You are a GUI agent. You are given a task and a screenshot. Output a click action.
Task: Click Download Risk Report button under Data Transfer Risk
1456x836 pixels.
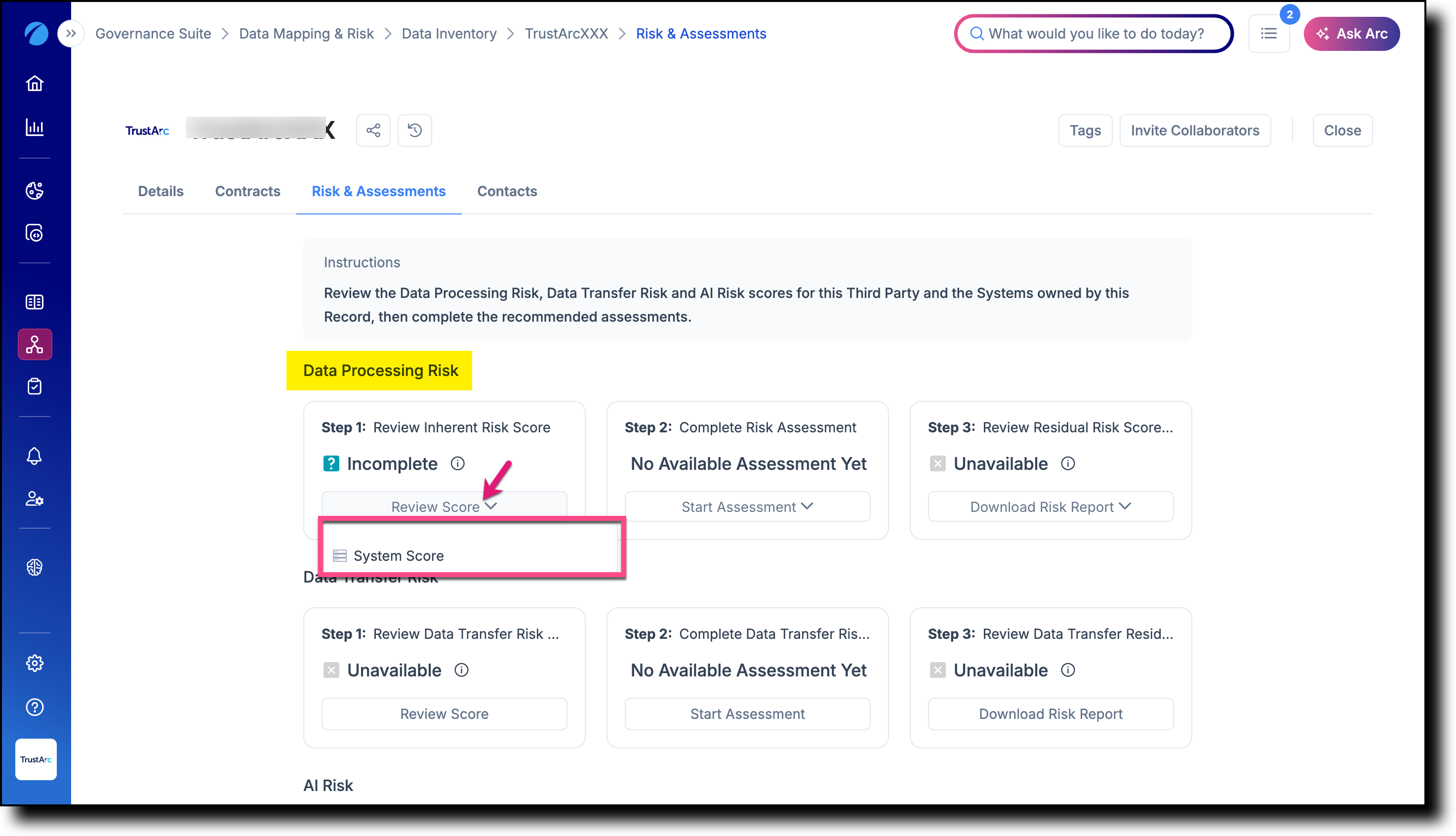point(1050,713)
